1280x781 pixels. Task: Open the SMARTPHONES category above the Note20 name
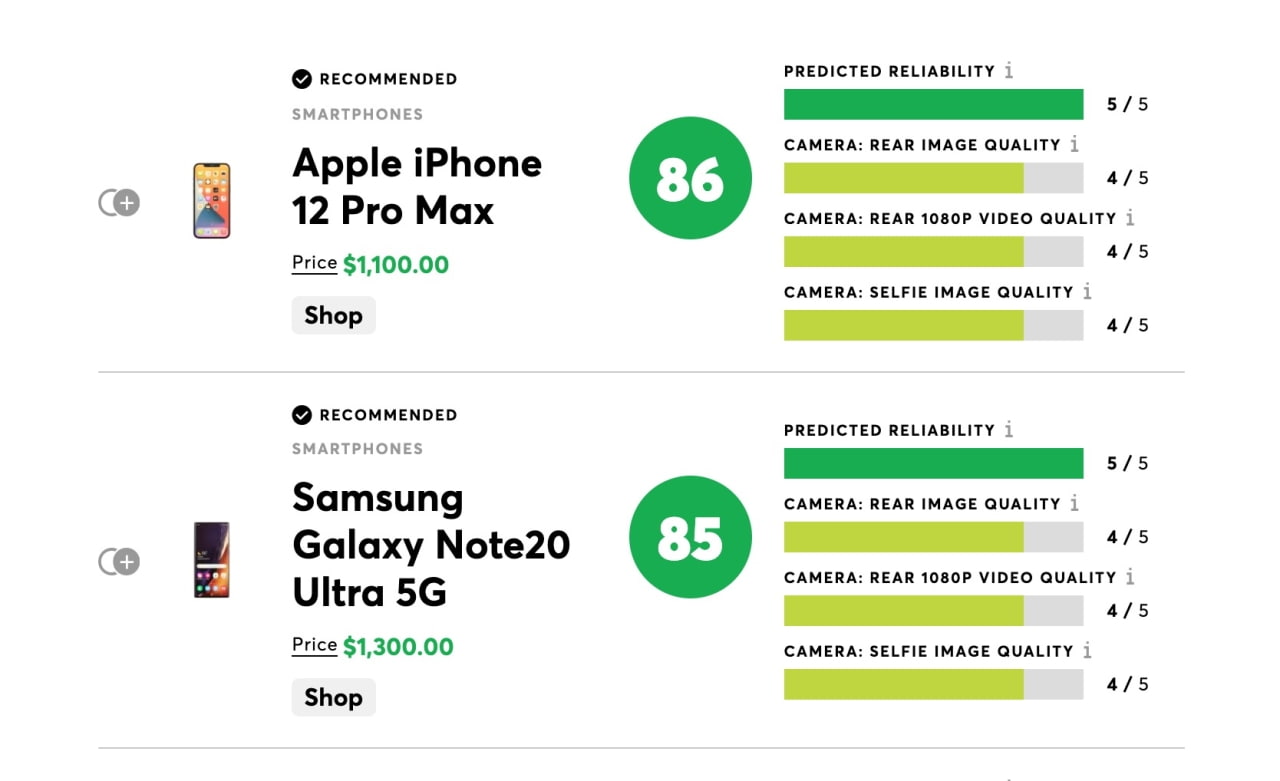(x=357, y=448)
